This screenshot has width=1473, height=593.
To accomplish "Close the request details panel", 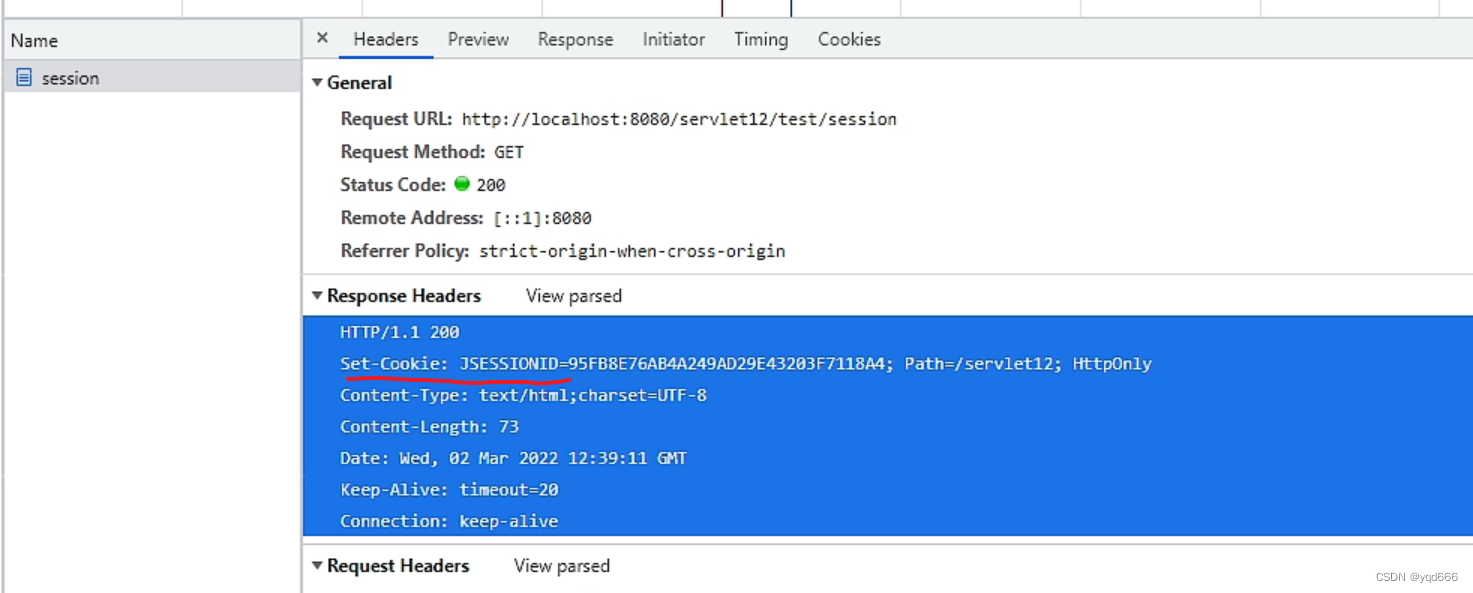I will (x=322, y=38).
